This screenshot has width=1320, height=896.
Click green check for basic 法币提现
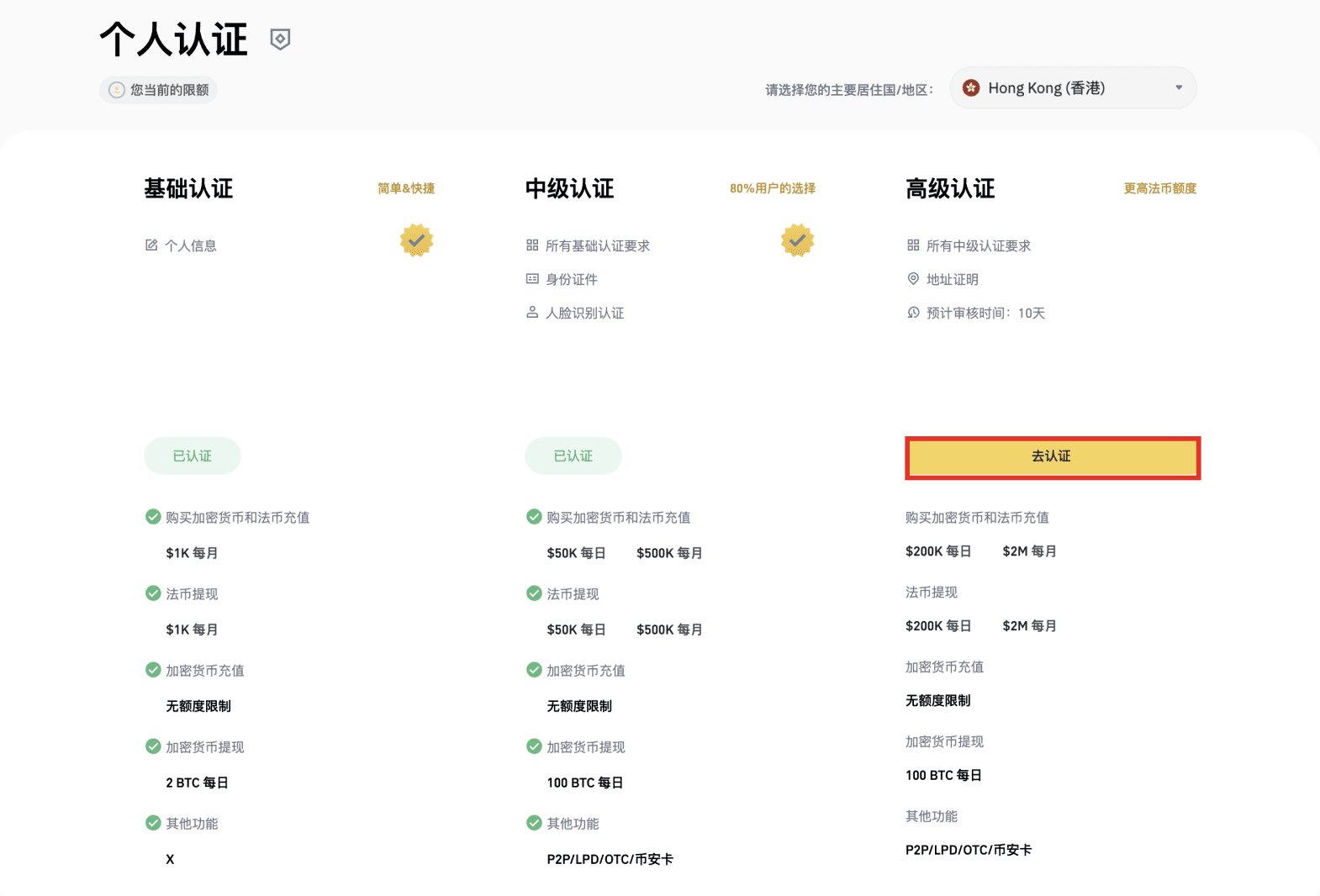(153, 593)
